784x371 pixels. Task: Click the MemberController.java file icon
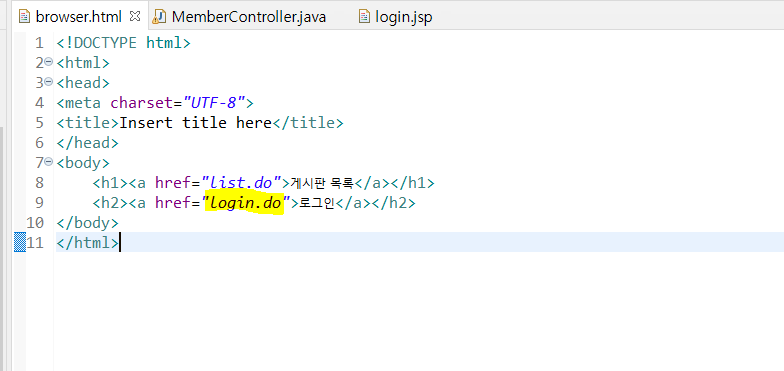point(159,17)
